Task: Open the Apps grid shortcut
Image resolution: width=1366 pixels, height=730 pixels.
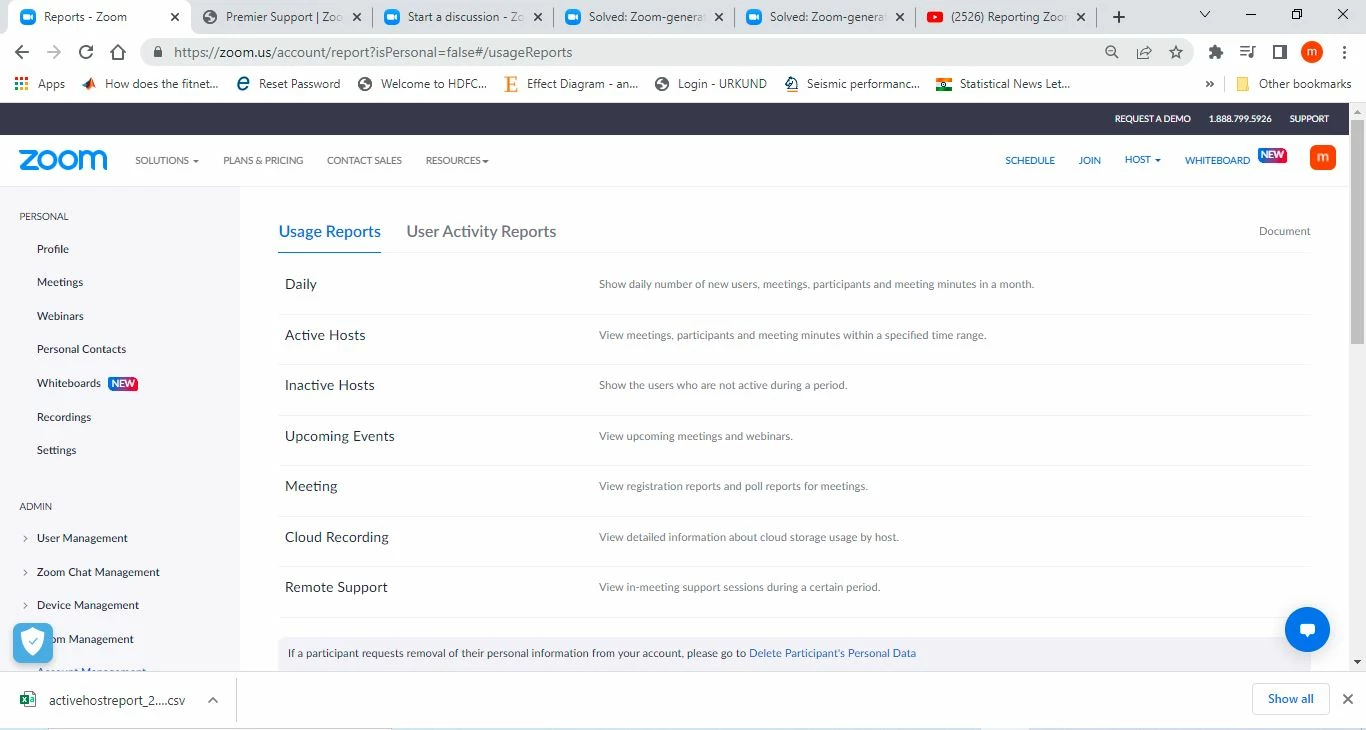Action: click(x=40, y=84)
